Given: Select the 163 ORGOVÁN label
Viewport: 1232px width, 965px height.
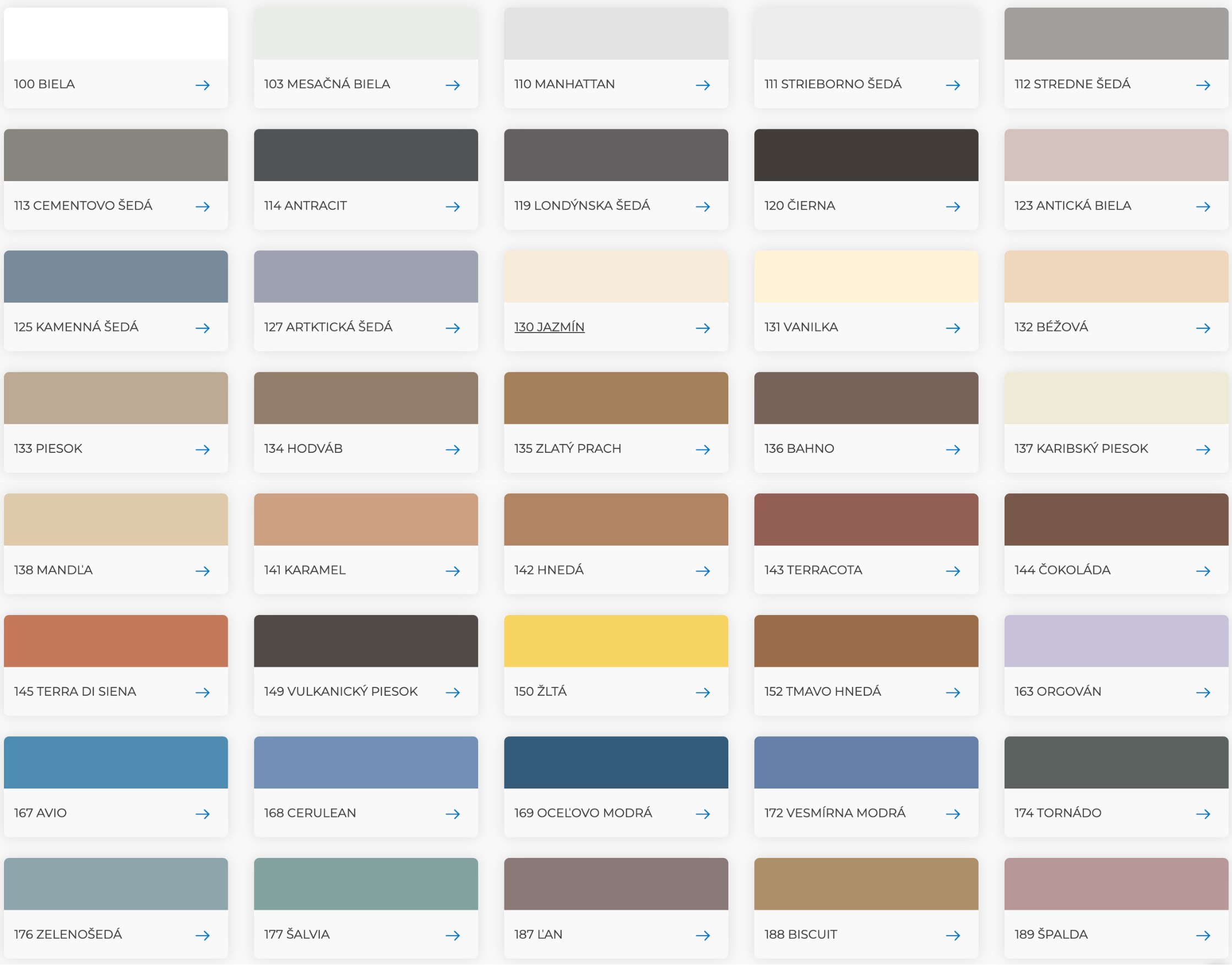Looking at the screenshot, I should (x=1059, y=691).
